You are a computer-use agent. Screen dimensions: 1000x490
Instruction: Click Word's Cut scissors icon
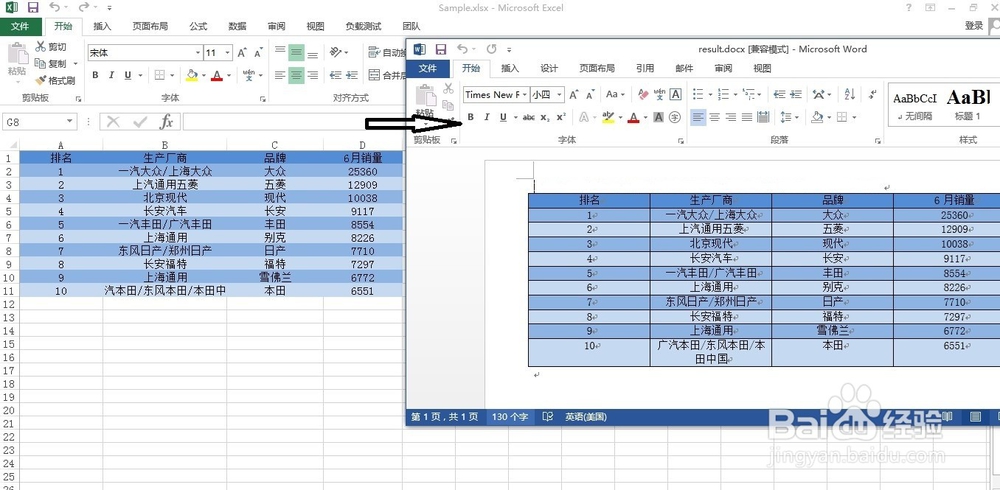coord(448,89)
